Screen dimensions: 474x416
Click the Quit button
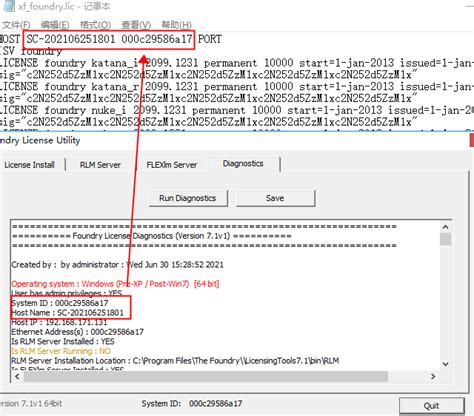click(431, 406)
